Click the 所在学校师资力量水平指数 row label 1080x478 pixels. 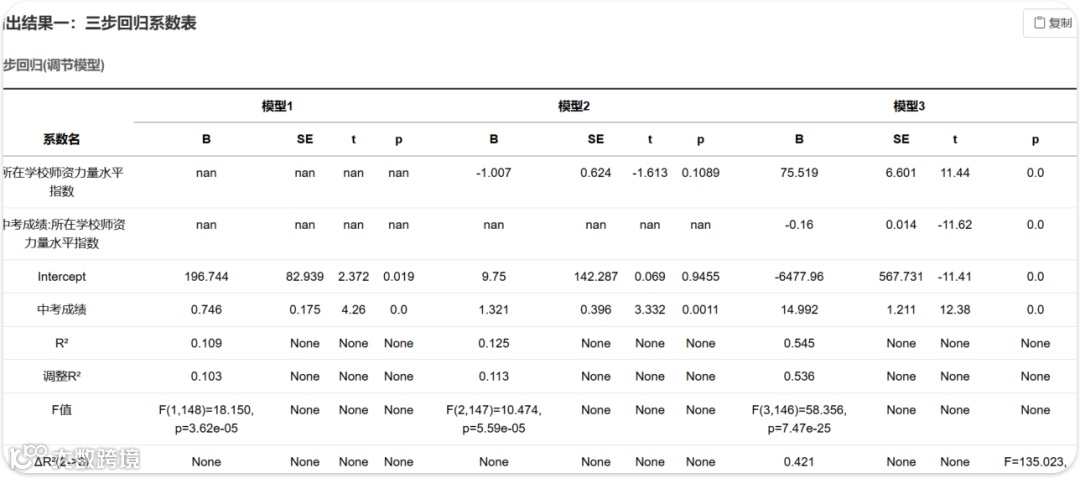coord(62,182)
